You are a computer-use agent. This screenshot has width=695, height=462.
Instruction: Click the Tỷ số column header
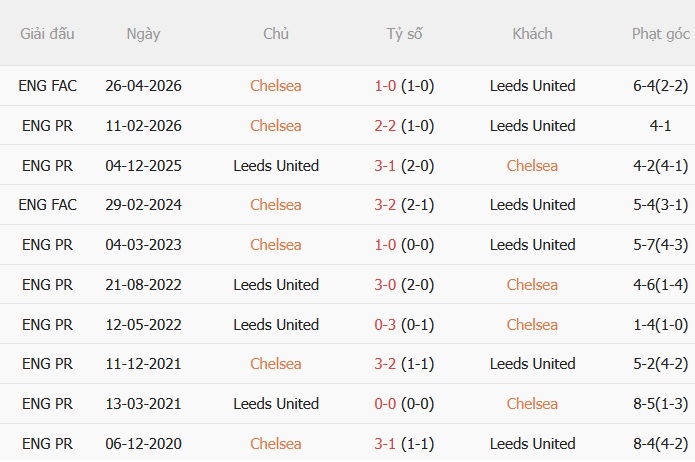(x=404, y=34)
